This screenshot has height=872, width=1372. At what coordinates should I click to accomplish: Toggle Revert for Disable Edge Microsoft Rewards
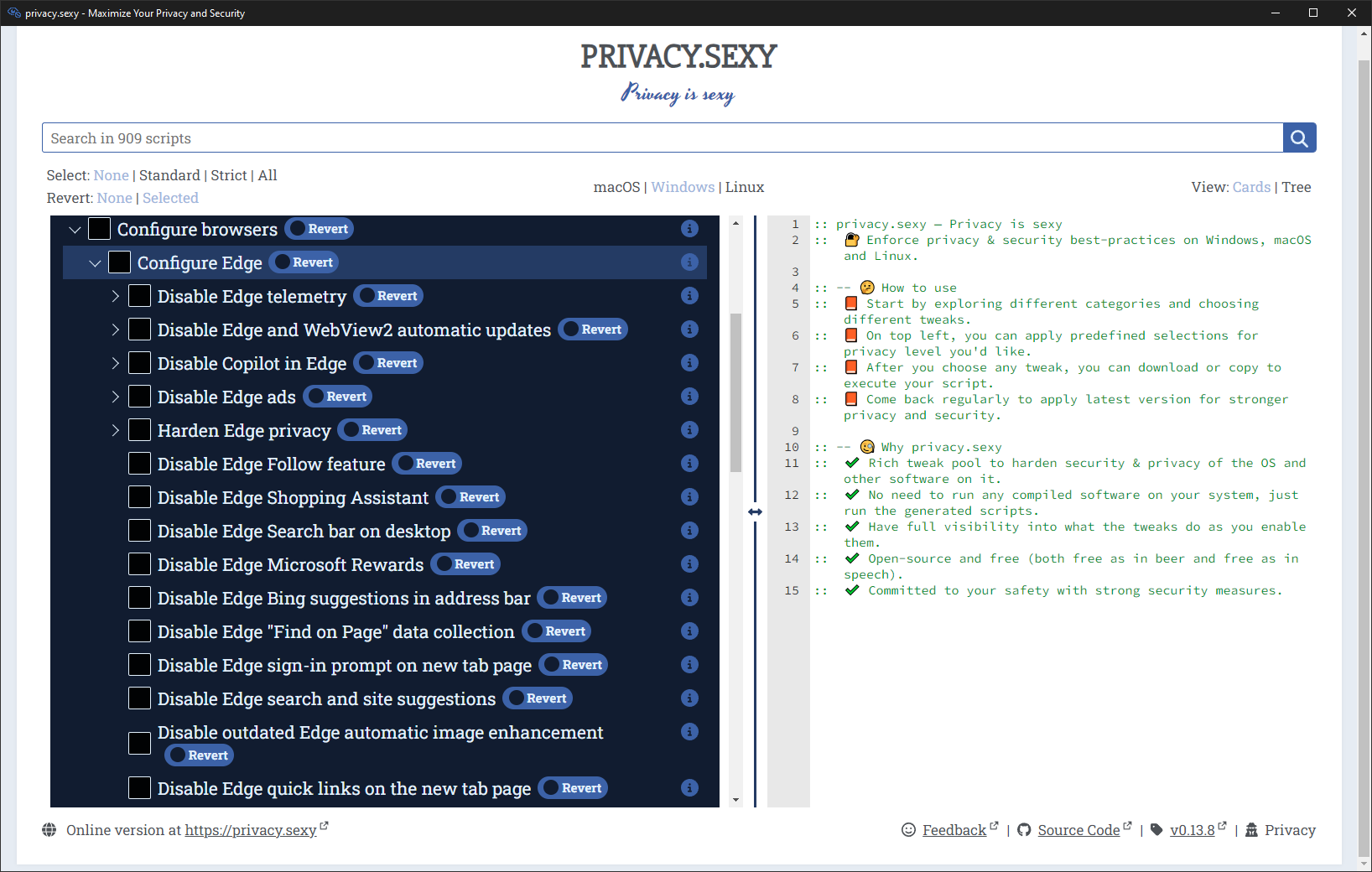click(465, 564)
